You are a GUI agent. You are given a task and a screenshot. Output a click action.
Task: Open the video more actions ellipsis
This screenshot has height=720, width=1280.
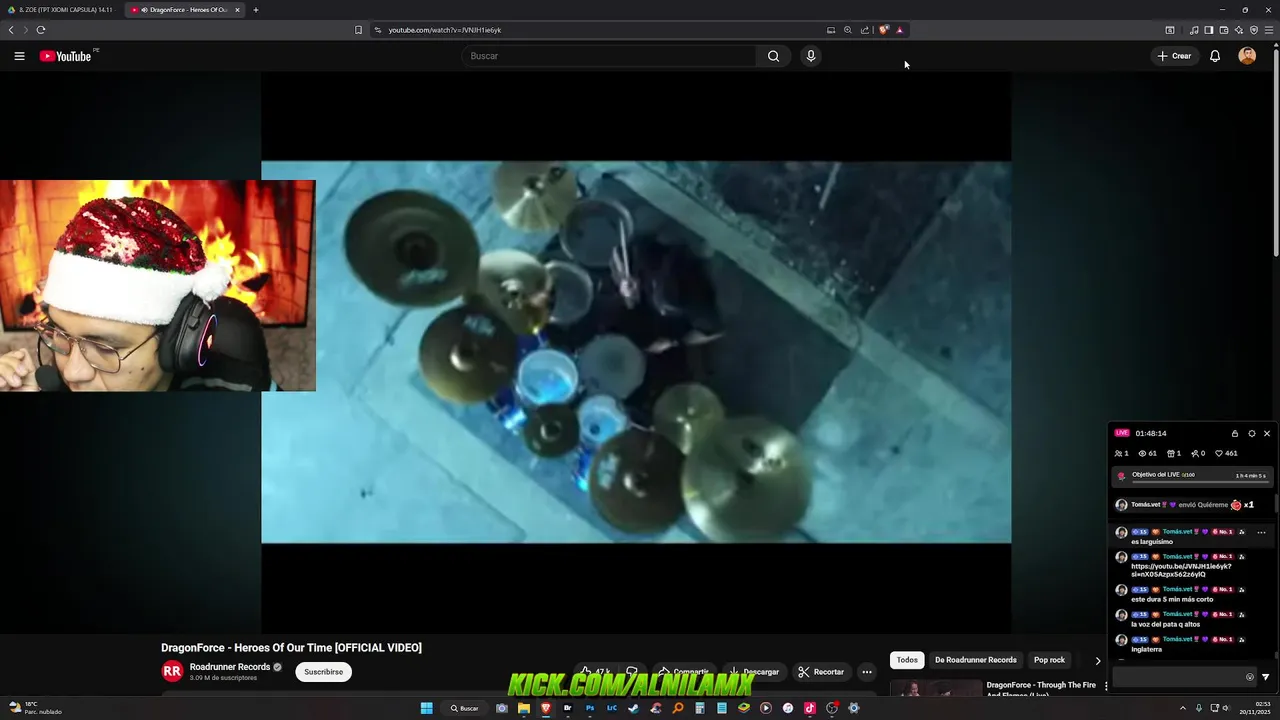867,672
